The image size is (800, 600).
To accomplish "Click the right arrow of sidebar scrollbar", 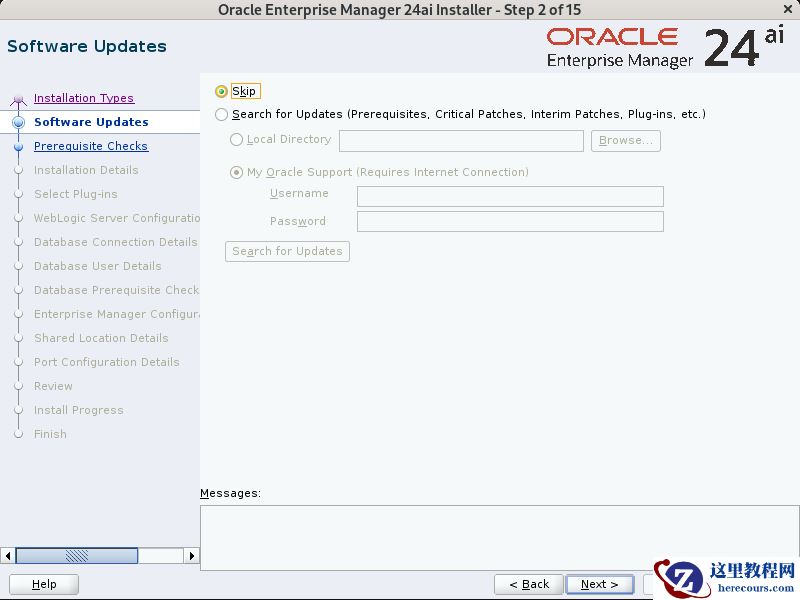I will click(191, 556).
